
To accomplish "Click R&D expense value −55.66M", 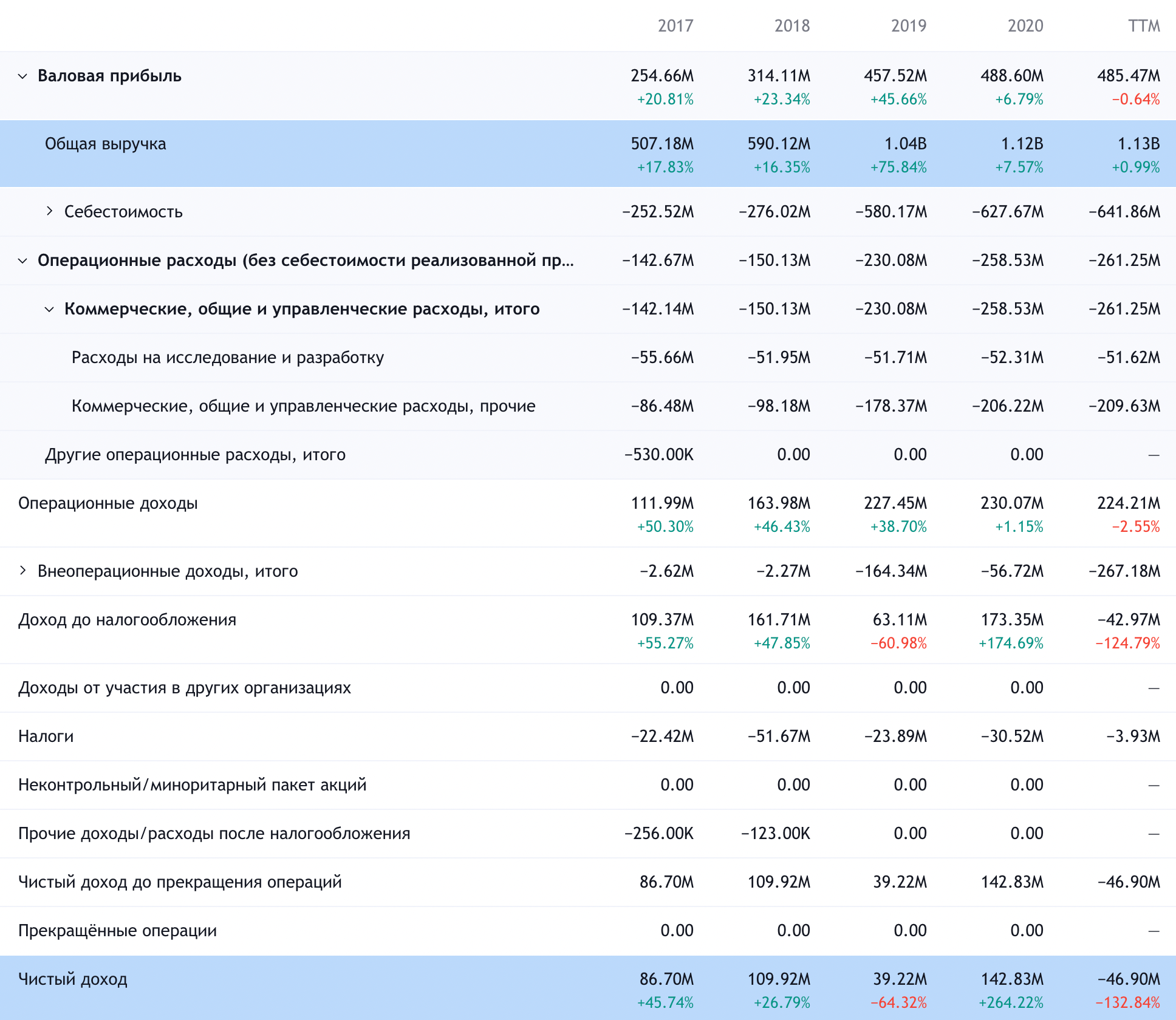I will pos(662,358).
